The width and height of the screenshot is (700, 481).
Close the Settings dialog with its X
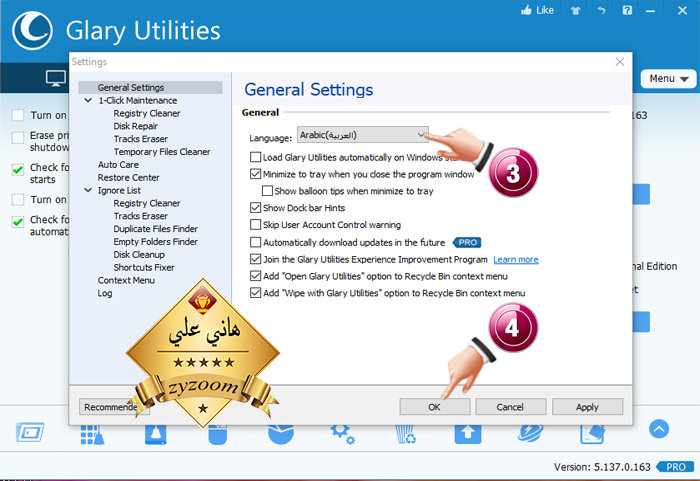coord(620,62)
